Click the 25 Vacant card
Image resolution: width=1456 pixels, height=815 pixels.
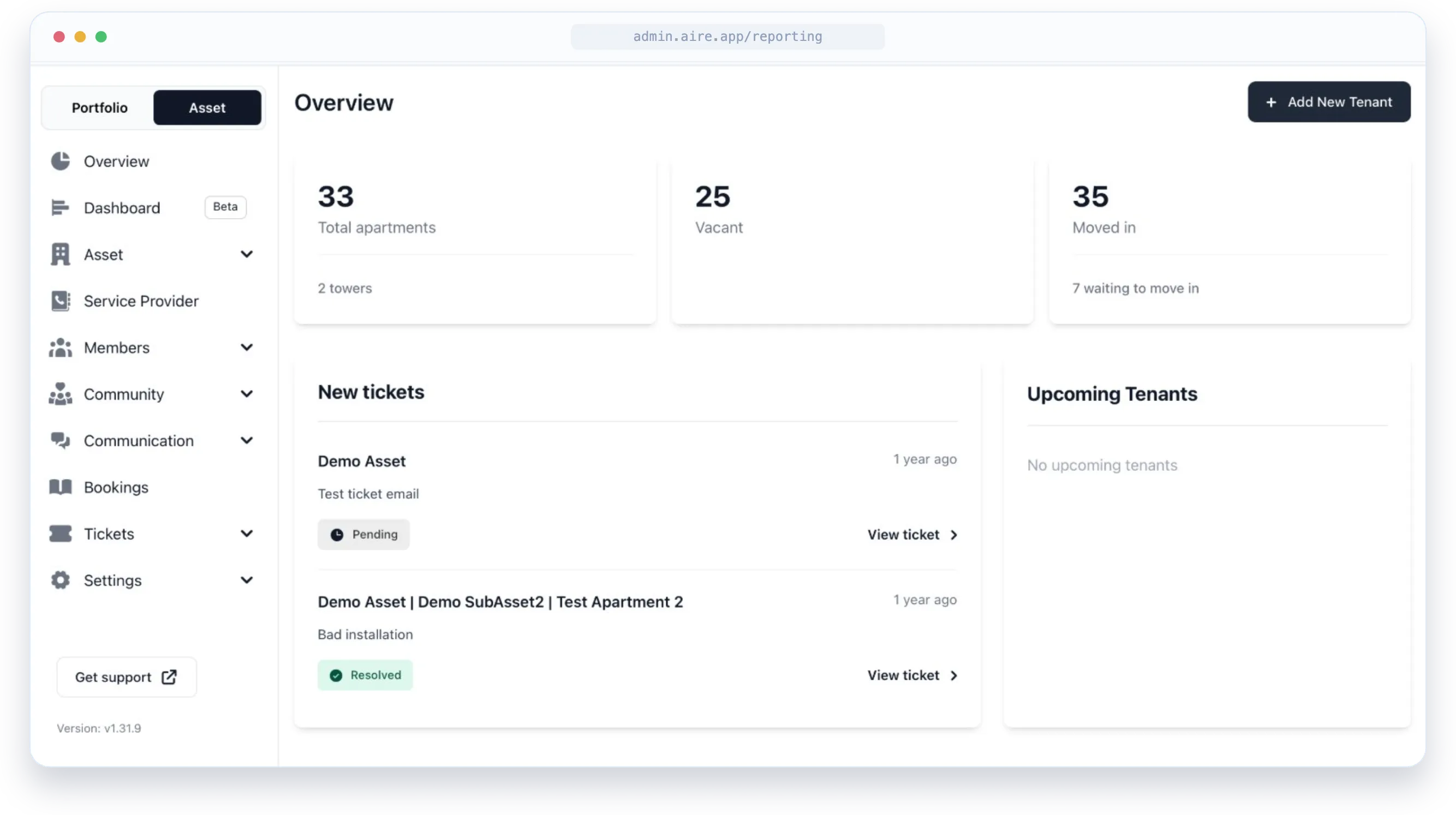click(852, 241)
